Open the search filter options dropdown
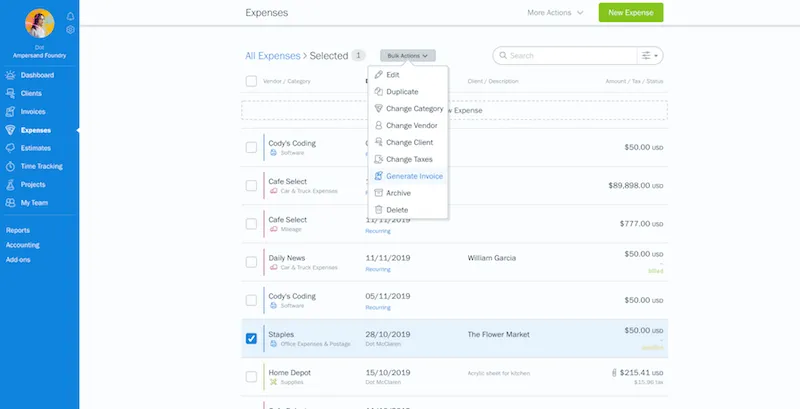800x409 pixels. point(651,56)
